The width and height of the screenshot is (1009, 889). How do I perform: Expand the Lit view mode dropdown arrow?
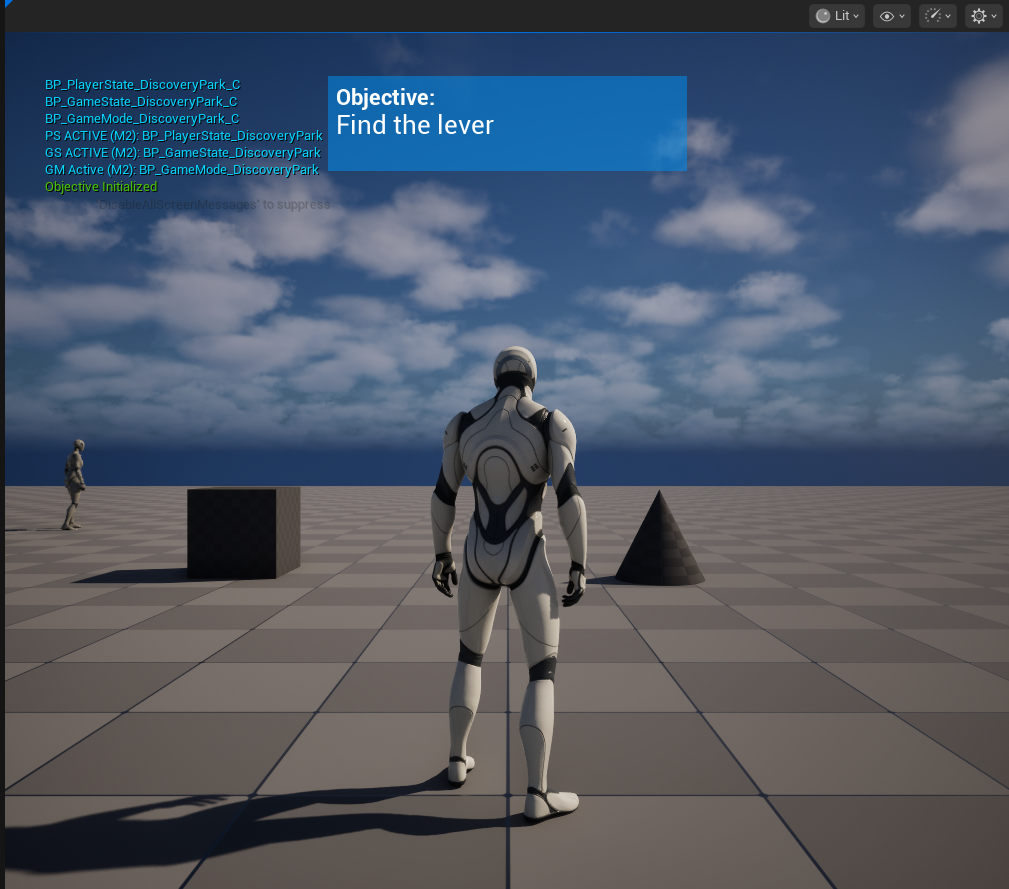point(856,16)
